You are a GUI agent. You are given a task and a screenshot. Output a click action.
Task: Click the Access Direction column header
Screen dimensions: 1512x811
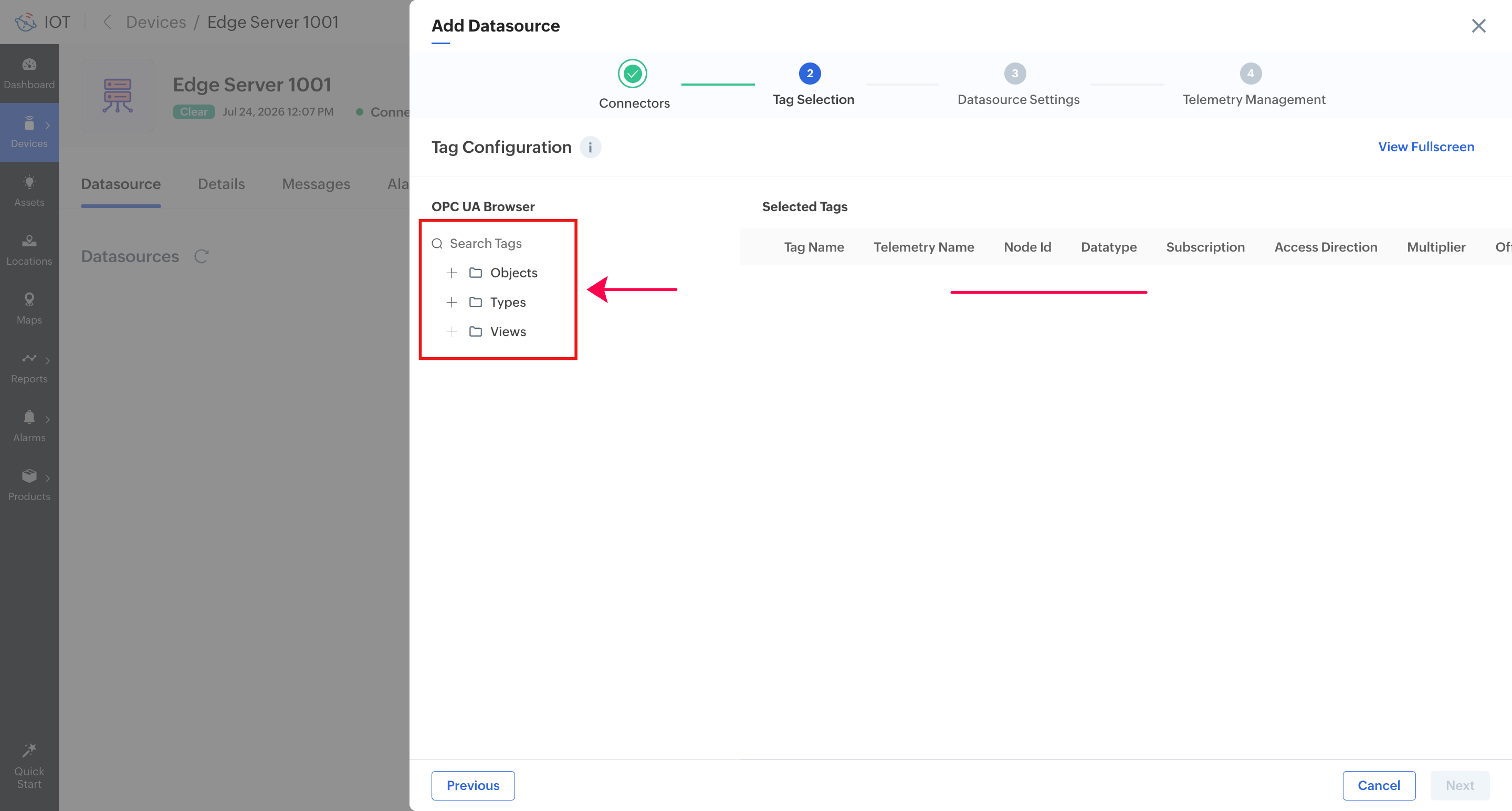1325,247
